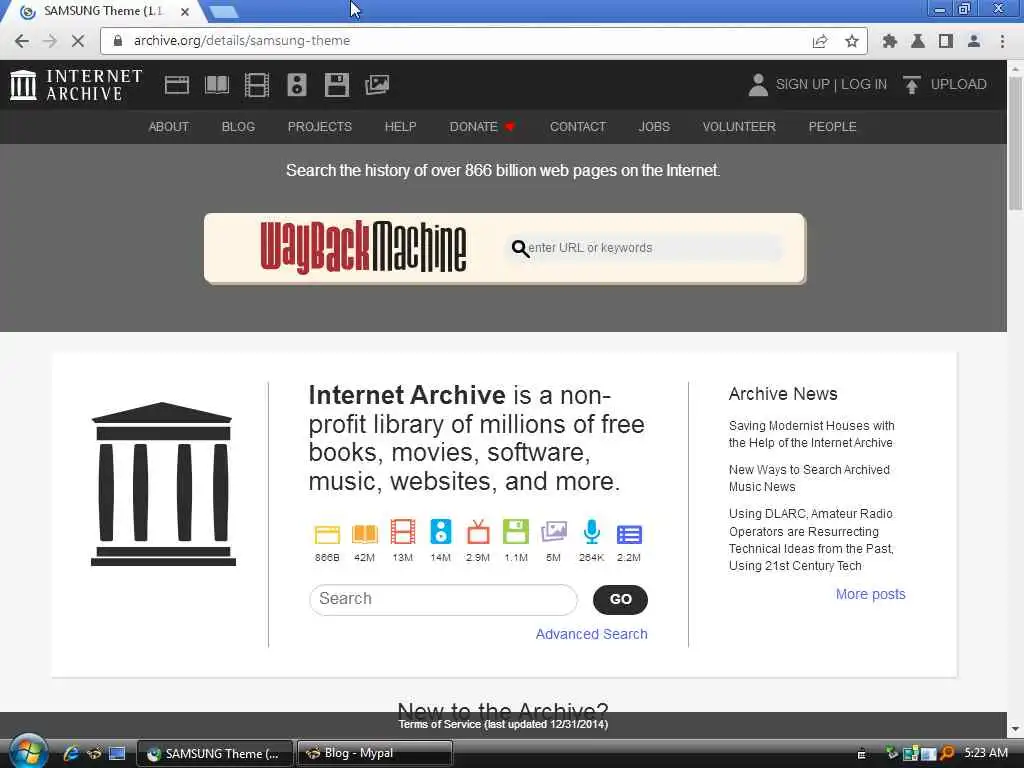Switch to Blog - Mypal taskbar window
This screenshot has height=768, width=1024.
tap(375, 753)
